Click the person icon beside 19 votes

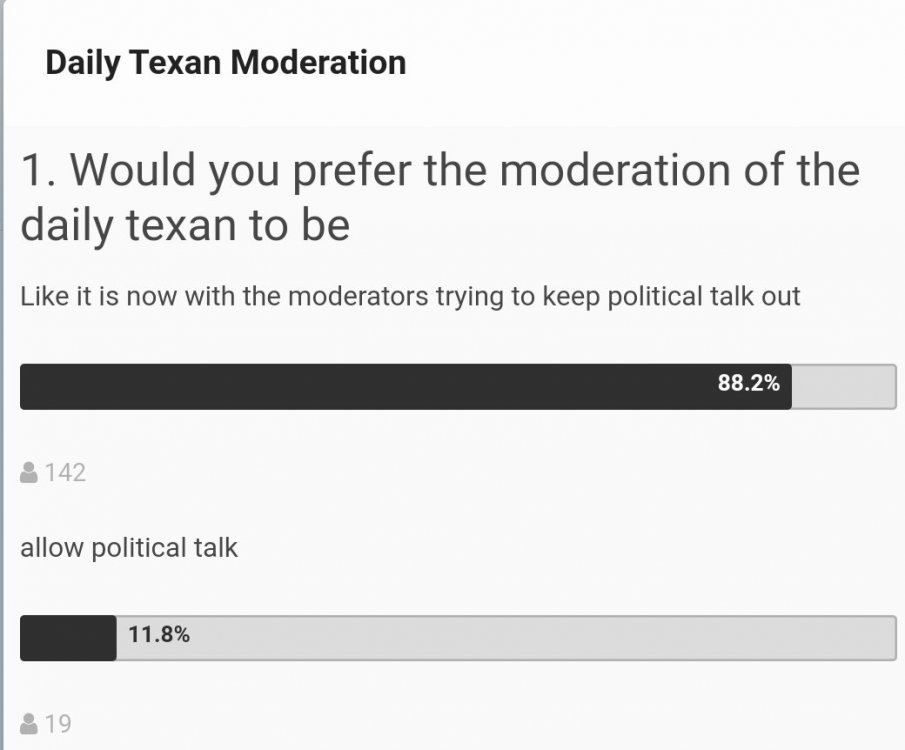(29, 723)
